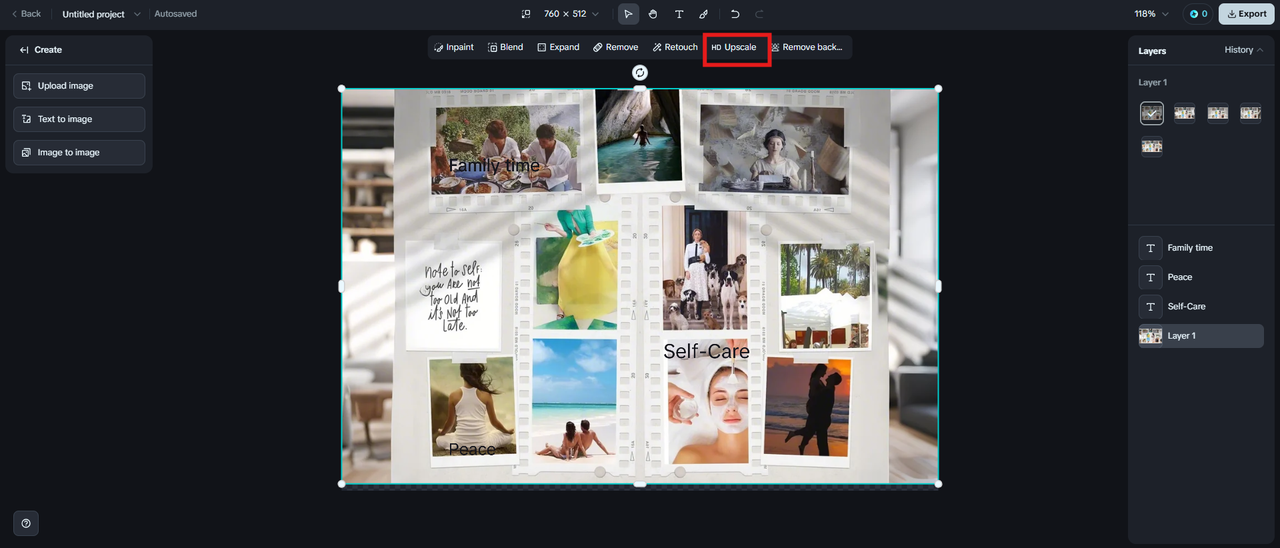Viewport: 1280px width, 548px height.
Task: Click the Layer 1 heading in Layers panel
Action: 1153,82
